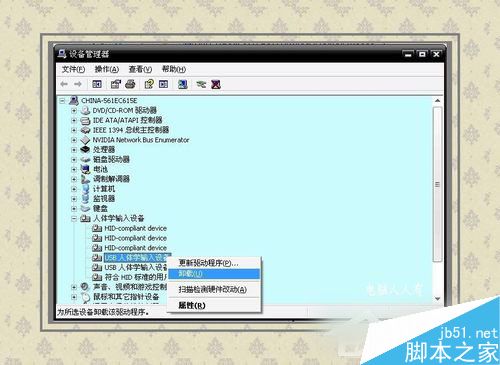Open the 查看(V) menu
This screenshot has width=500, height=365.
140,69
